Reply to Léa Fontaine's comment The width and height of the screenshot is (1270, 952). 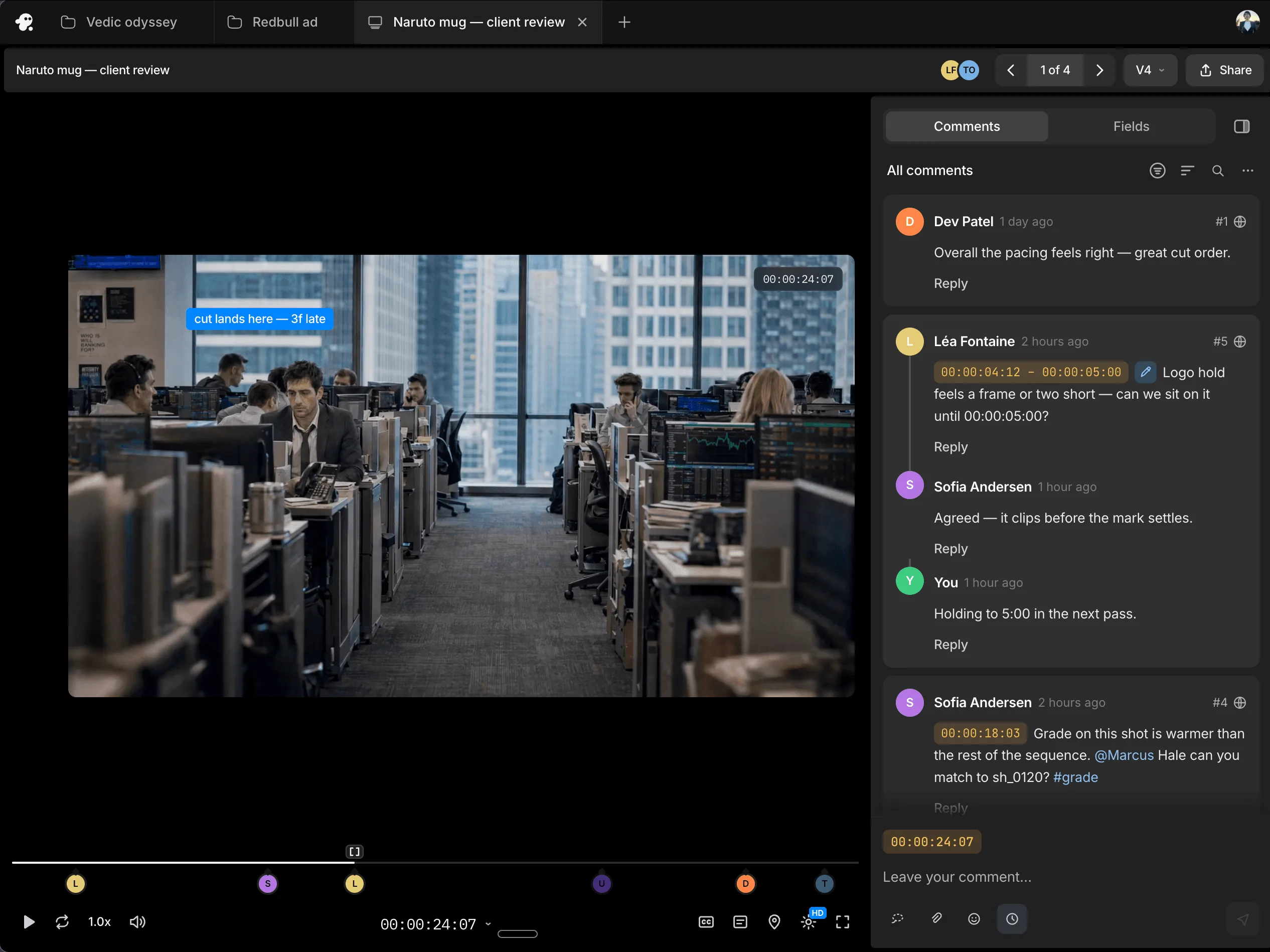[x=950, y=447]
